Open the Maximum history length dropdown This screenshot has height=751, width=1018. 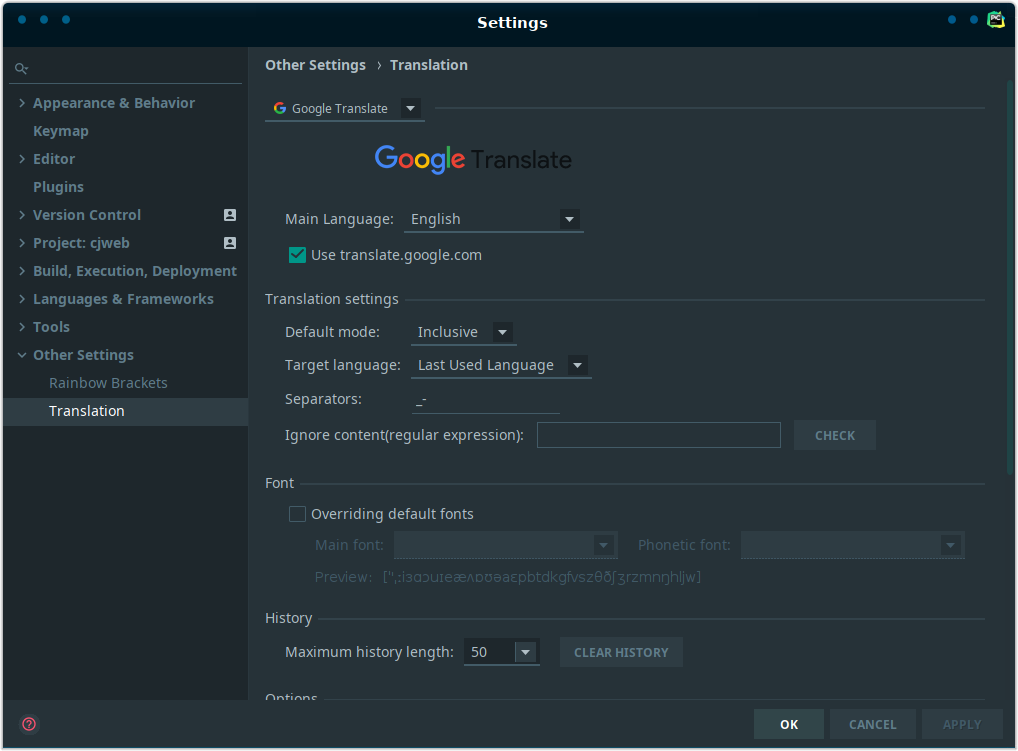526,652
